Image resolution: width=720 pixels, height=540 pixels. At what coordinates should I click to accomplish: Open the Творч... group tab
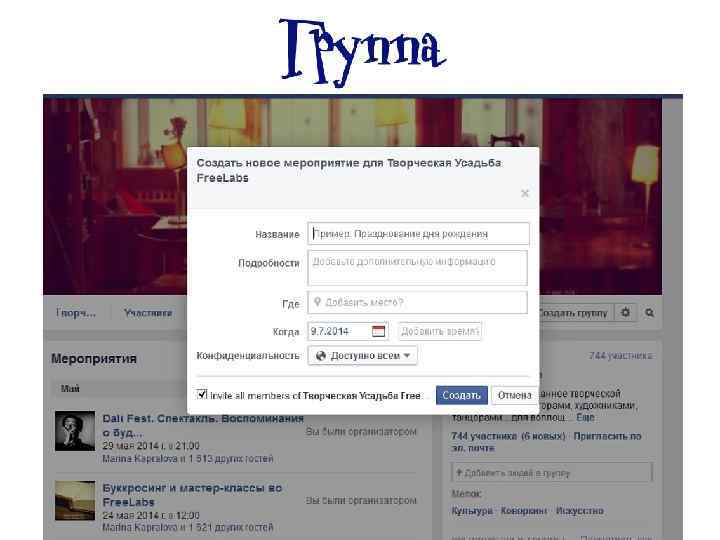[76, 313]
